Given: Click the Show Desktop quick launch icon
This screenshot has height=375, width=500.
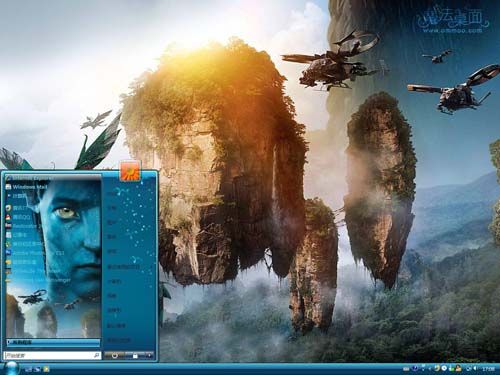Looking at the screenshot, I should pyautogui.click(x=29, y=369).
